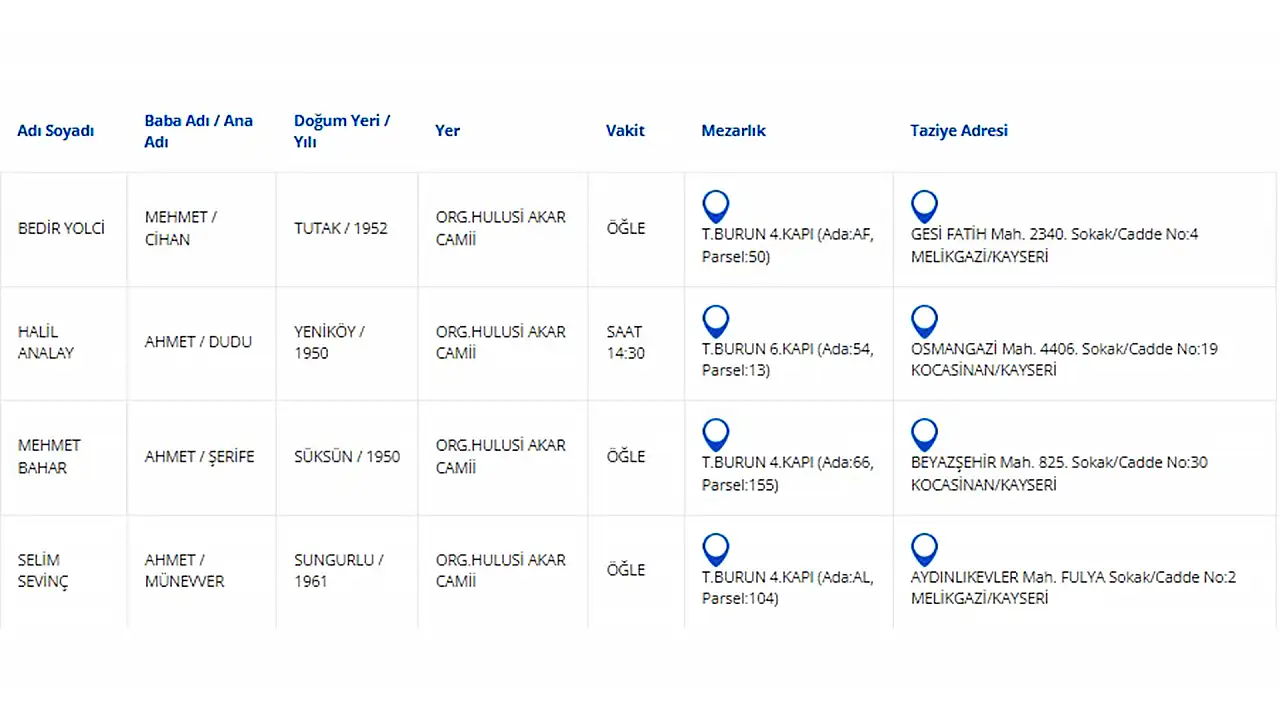Select the Baba Adı / Ana Adı header

click(x=198, y=131)
